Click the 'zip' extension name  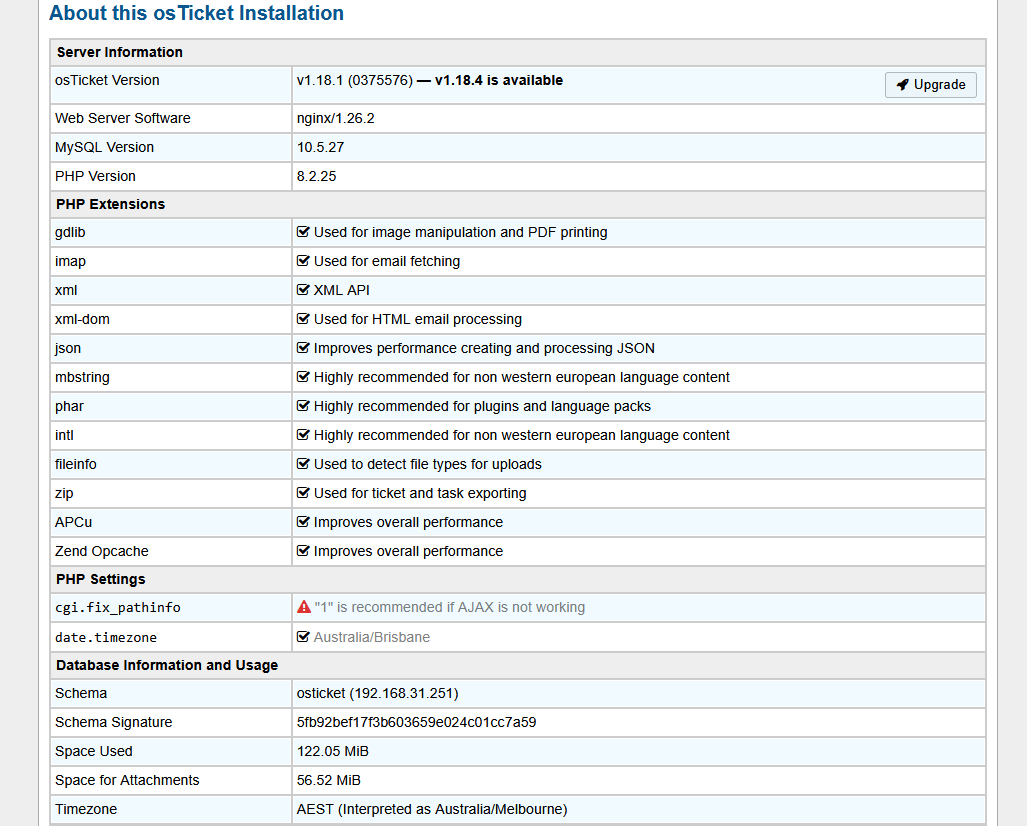[x=64, y=493]
